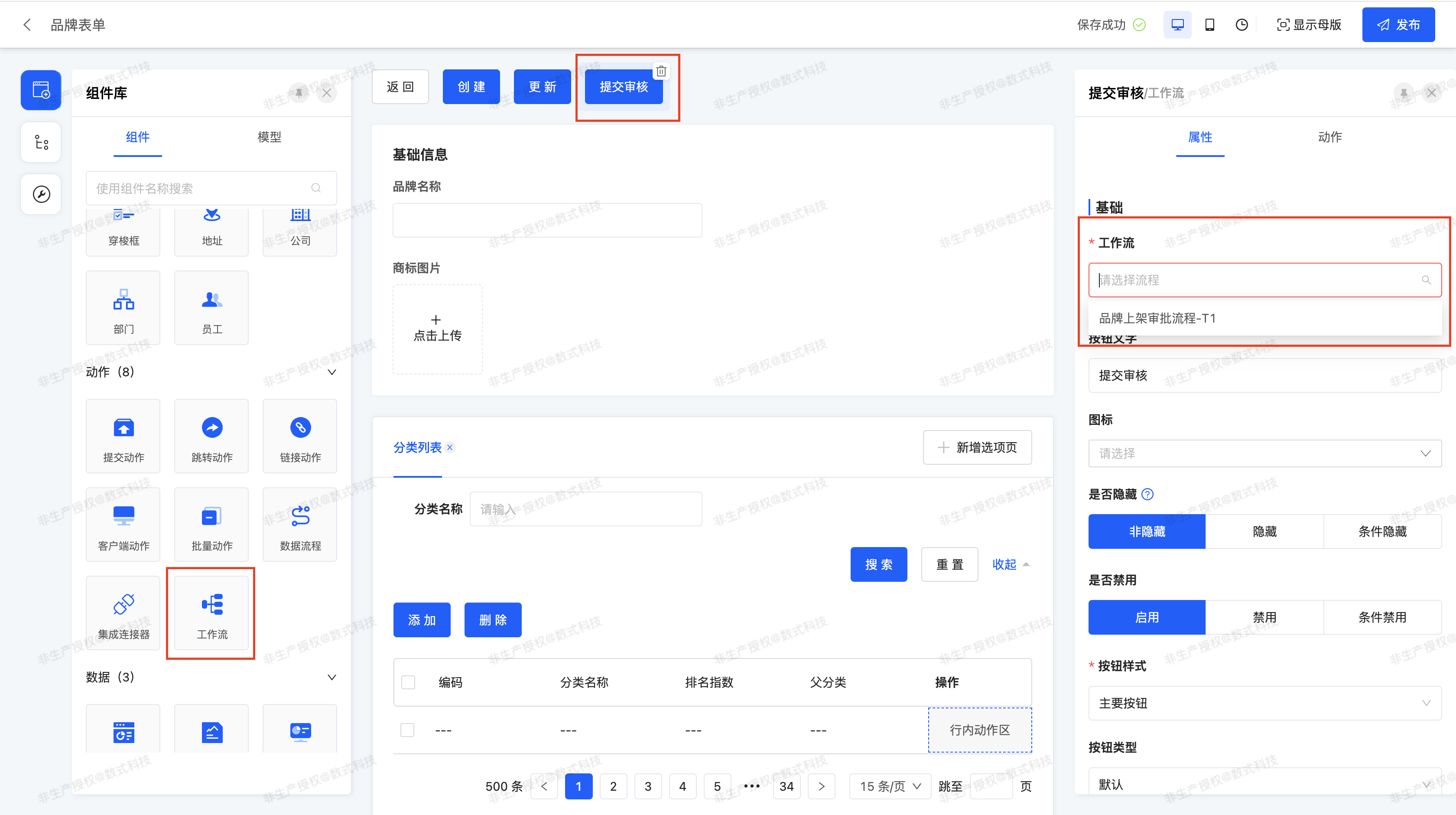Screen dimensions: 1456x815
Task: Select the 员工 component
Action: click(212, 308)
